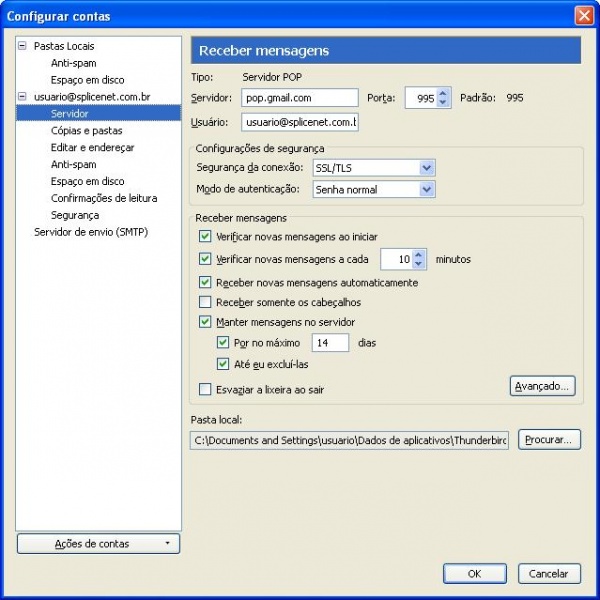Click the minutes interval field showing 10
Viewport: 600px width, 600px height.
(396, 259)
